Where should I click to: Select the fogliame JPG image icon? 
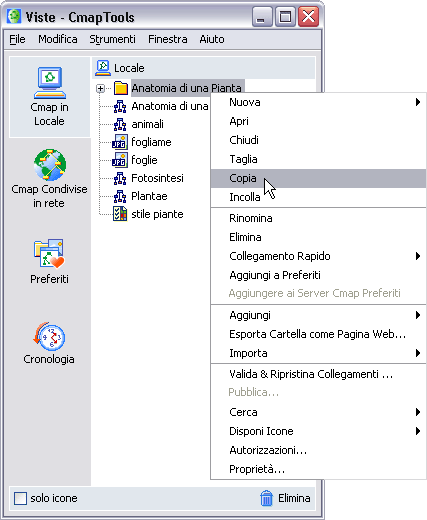(120, 142)
